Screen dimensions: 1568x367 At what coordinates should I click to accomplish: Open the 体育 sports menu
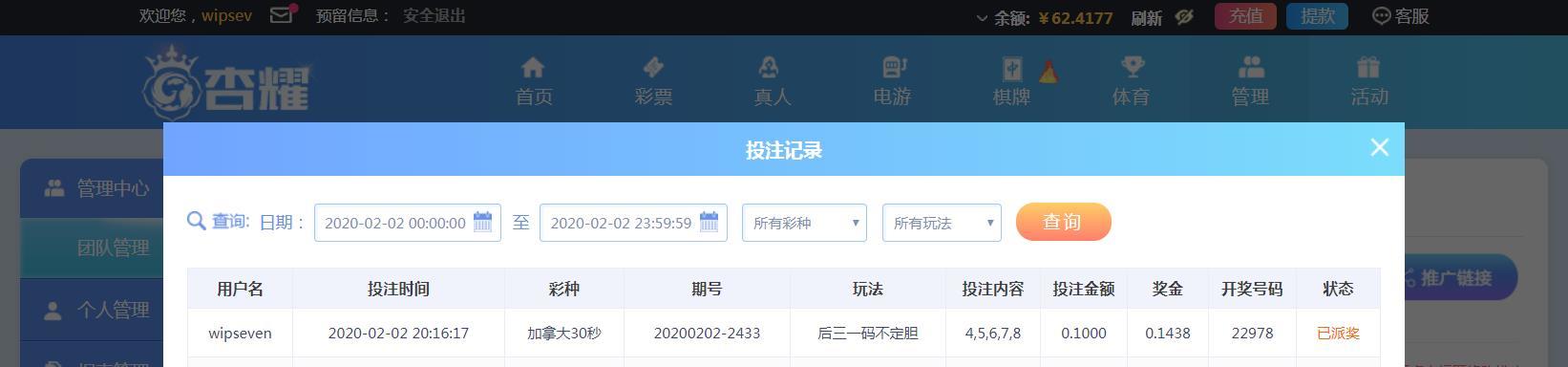(1131, 81)
